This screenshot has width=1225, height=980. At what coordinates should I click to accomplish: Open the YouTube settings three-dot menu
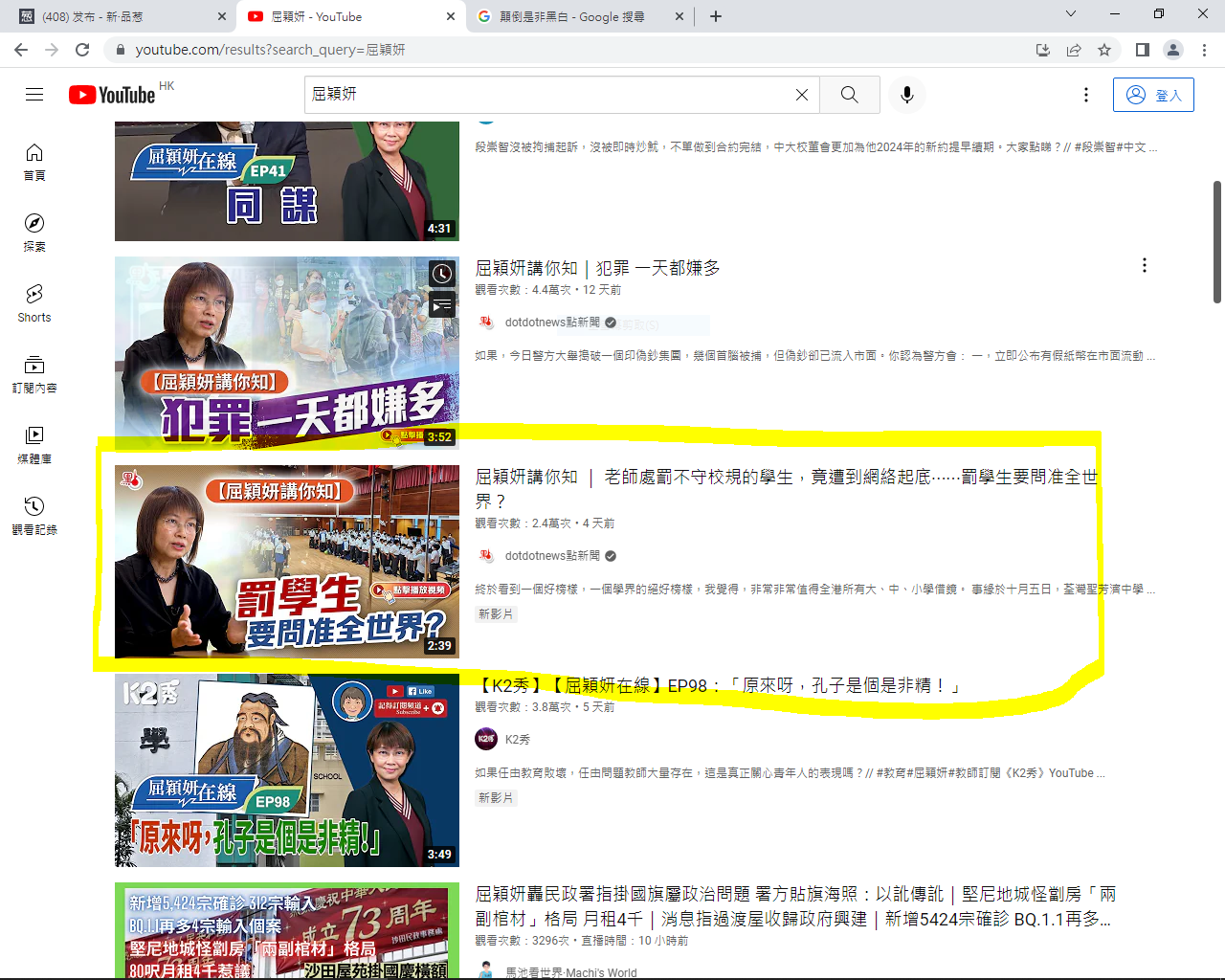tap(1085, 95)
